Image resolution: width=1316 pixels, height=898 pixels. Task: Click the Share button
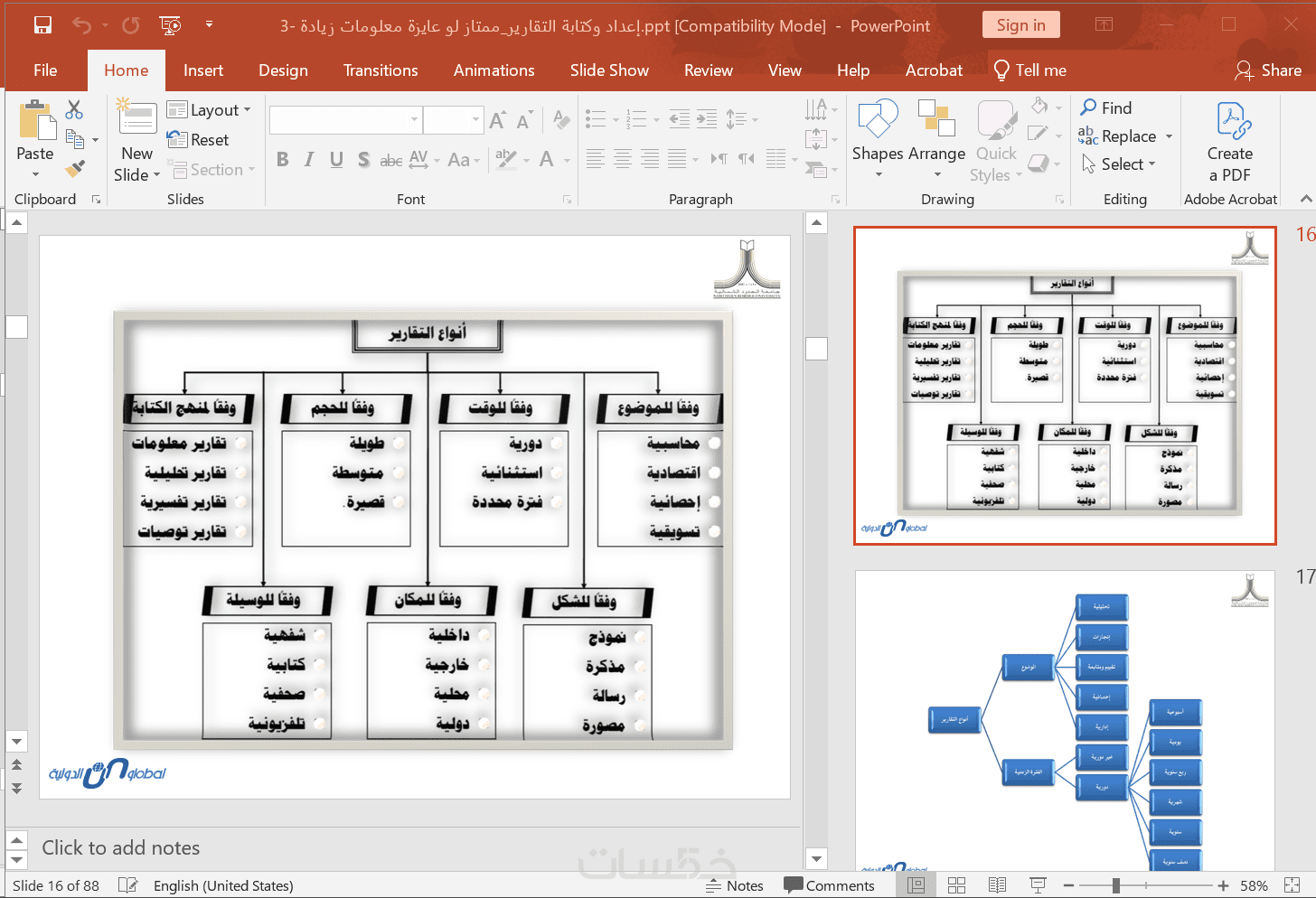(1269, 70)
